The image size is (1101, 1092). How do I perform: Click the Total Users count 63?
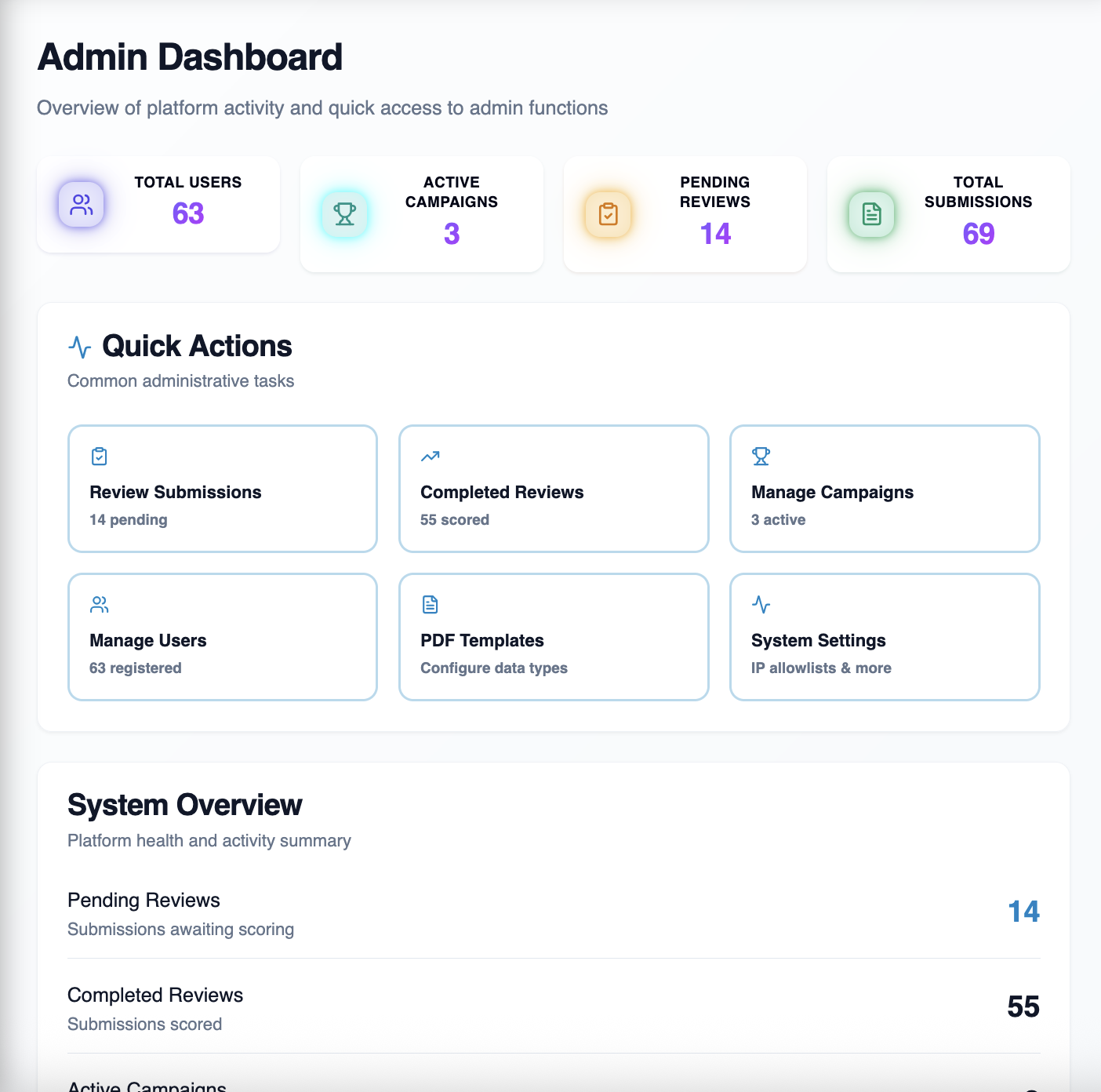click(188, 213)
